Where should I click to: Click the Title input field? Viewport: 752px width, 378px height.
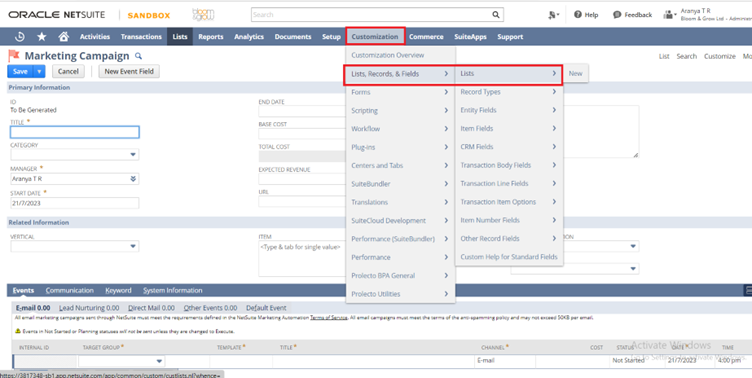click(x=75, y=132)
